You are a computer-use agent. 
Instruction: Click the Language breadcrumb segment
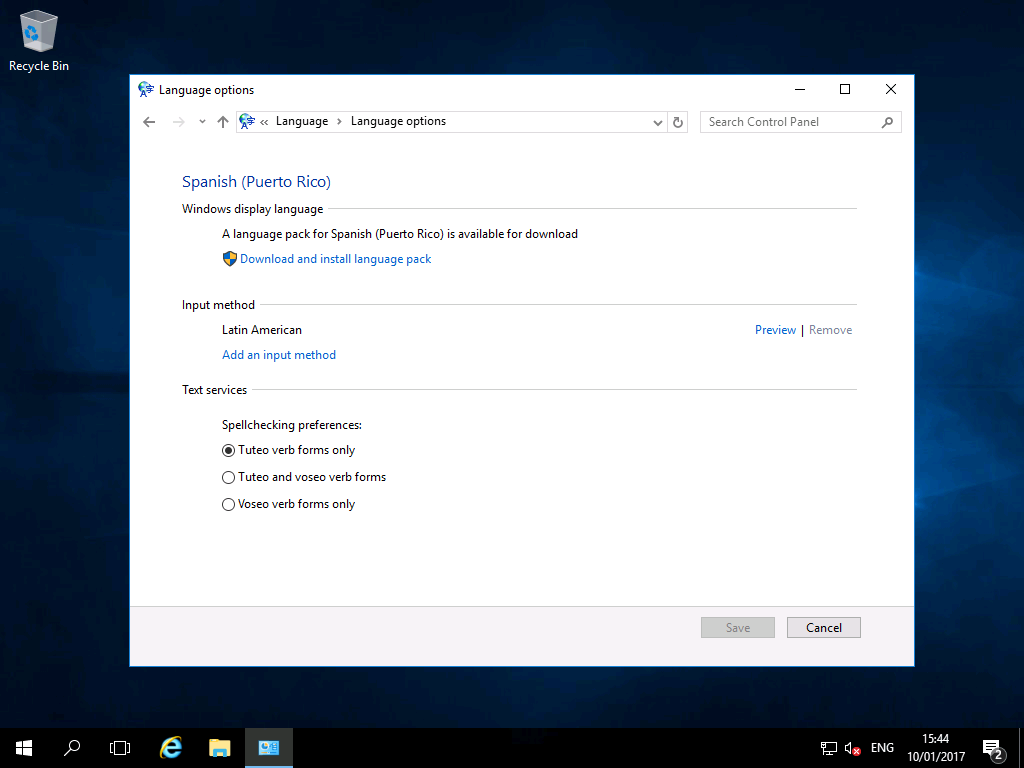click(302, 121)
